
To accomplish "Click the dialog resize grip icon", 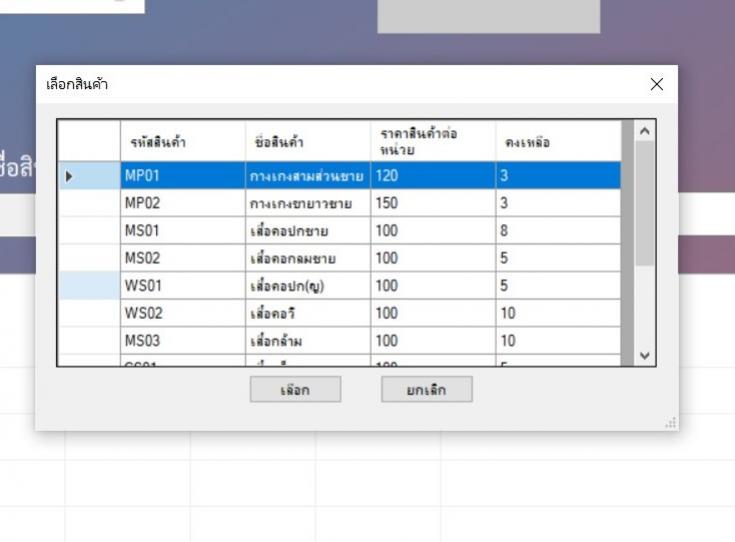I will [671, 422].
